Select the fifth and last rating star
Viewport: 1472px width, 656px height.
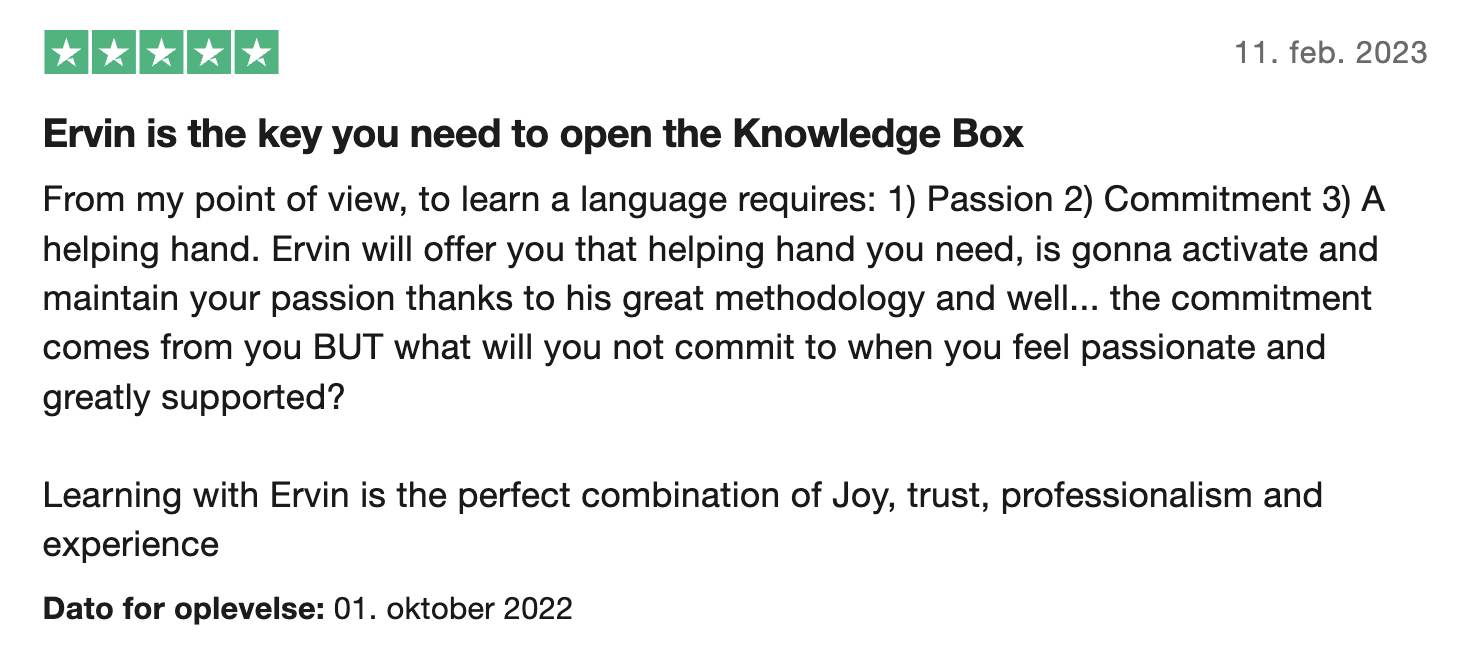[x=256, y=53]
